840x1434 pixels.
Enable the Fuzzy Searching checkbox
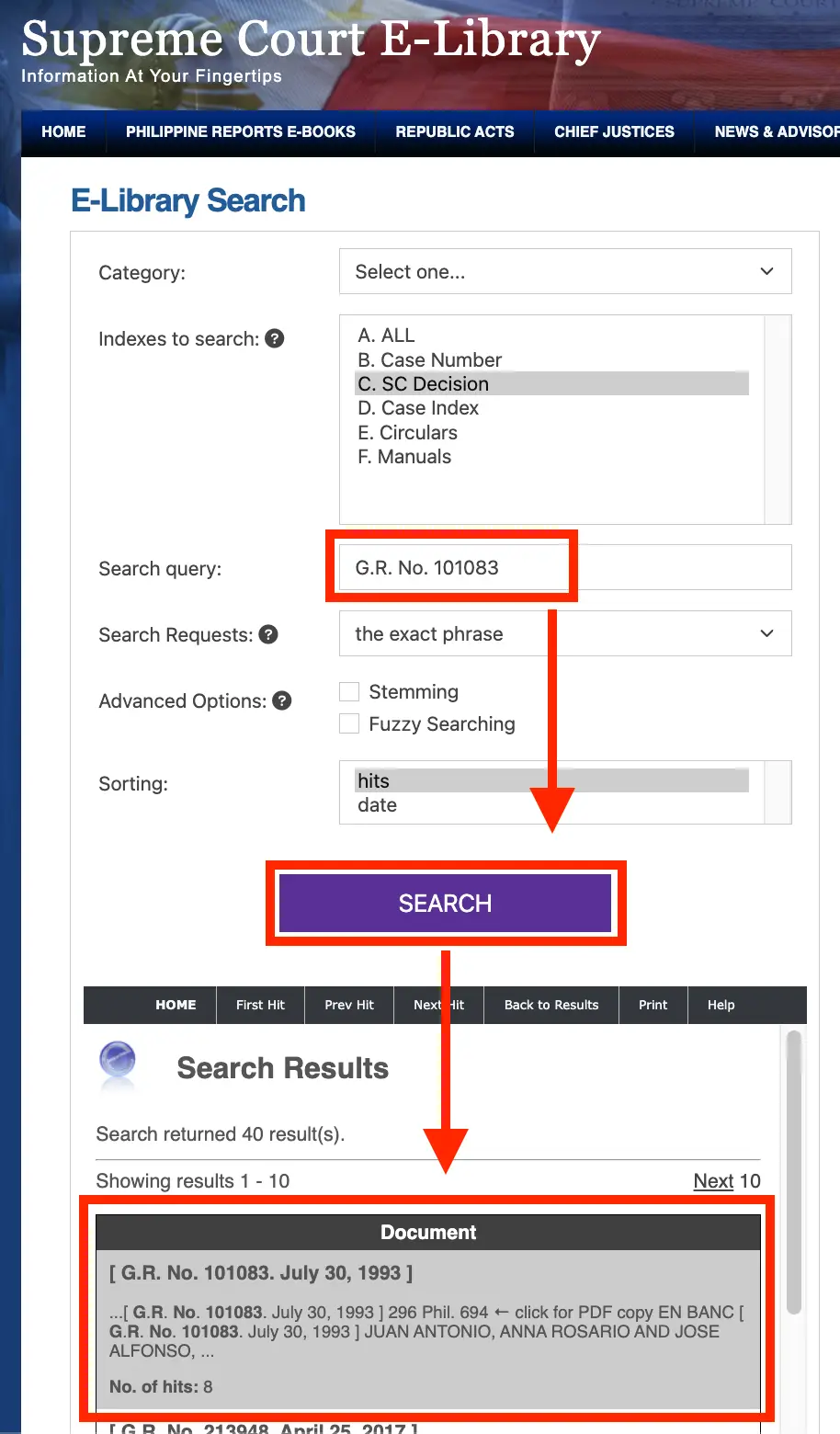point(349,723)
